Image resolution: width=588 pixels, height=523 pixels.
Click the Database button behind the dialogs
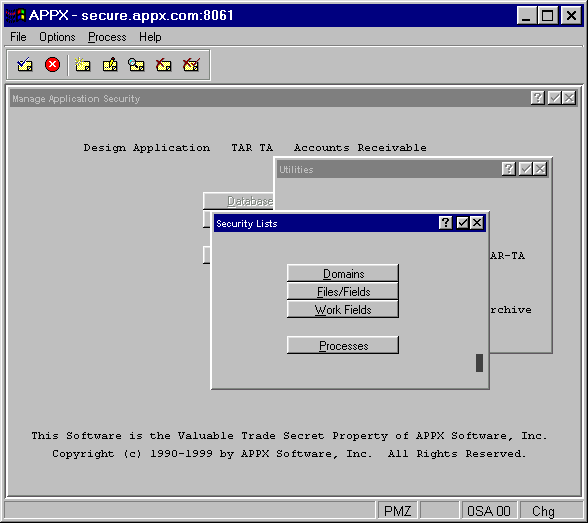[x=238, y=201]
